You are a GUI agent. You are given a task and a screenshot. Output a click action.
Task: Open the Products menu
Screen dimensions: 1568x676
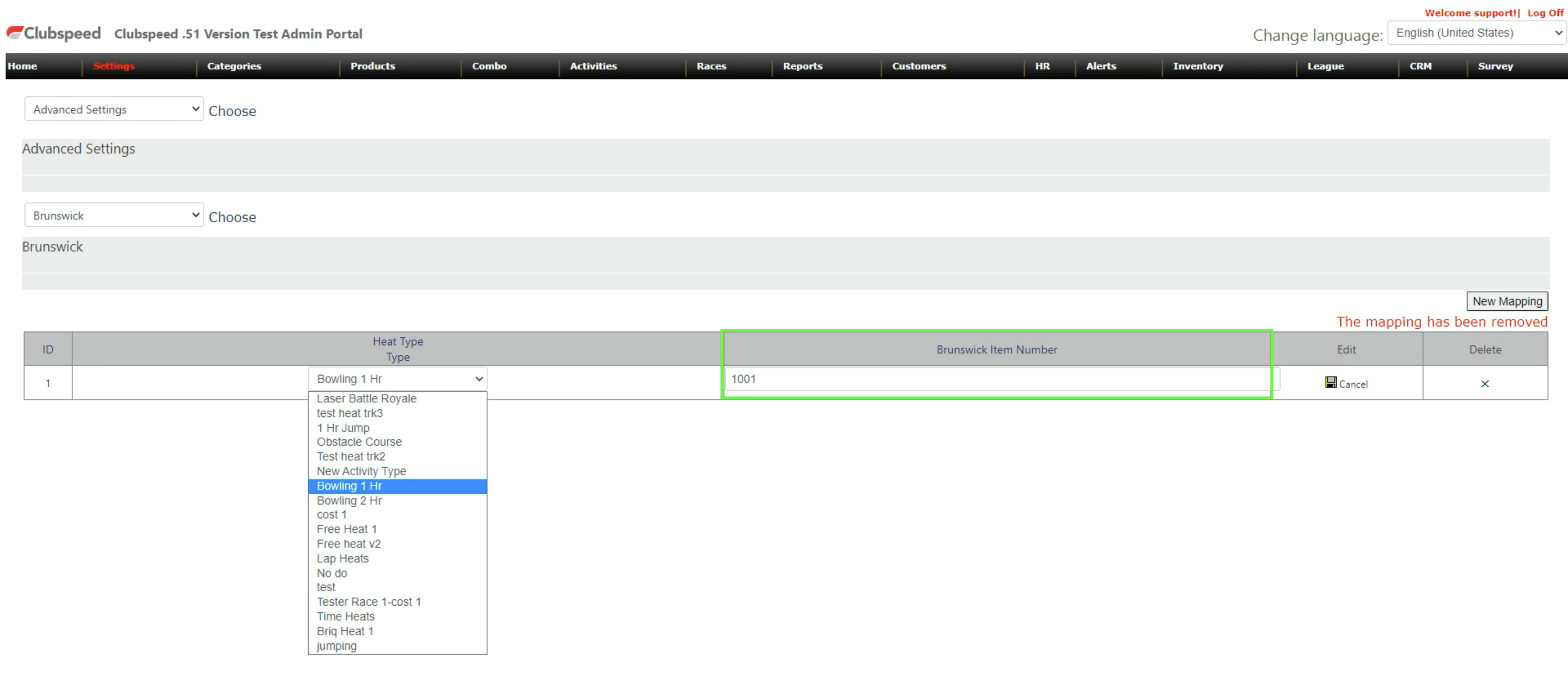[x=372, y=66]
